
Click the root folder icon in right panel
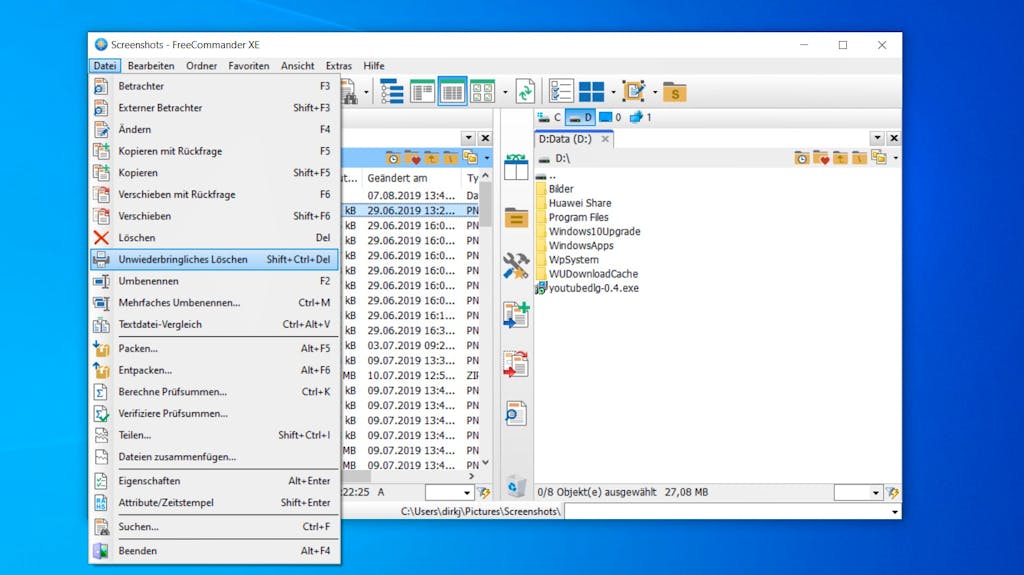[859, 158]
